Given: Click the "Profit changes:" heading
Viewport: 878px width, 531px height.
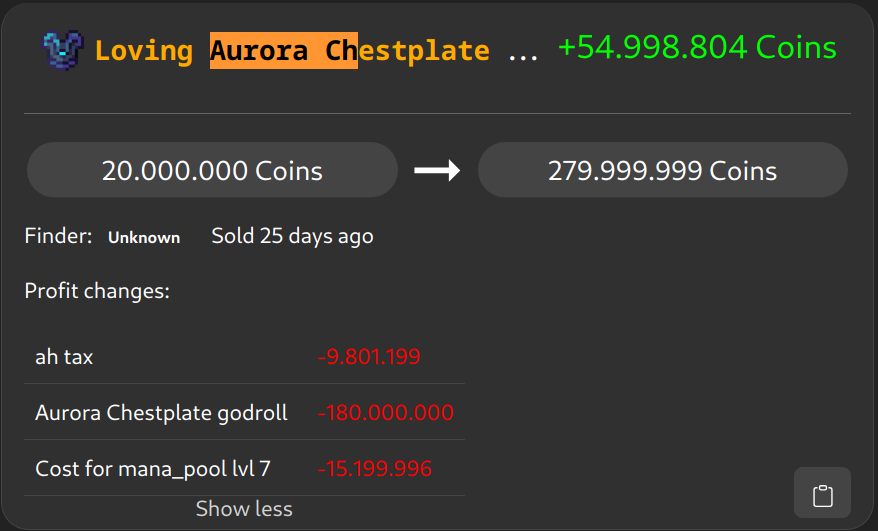Looking at the screenshot, I should click(97, 292).
